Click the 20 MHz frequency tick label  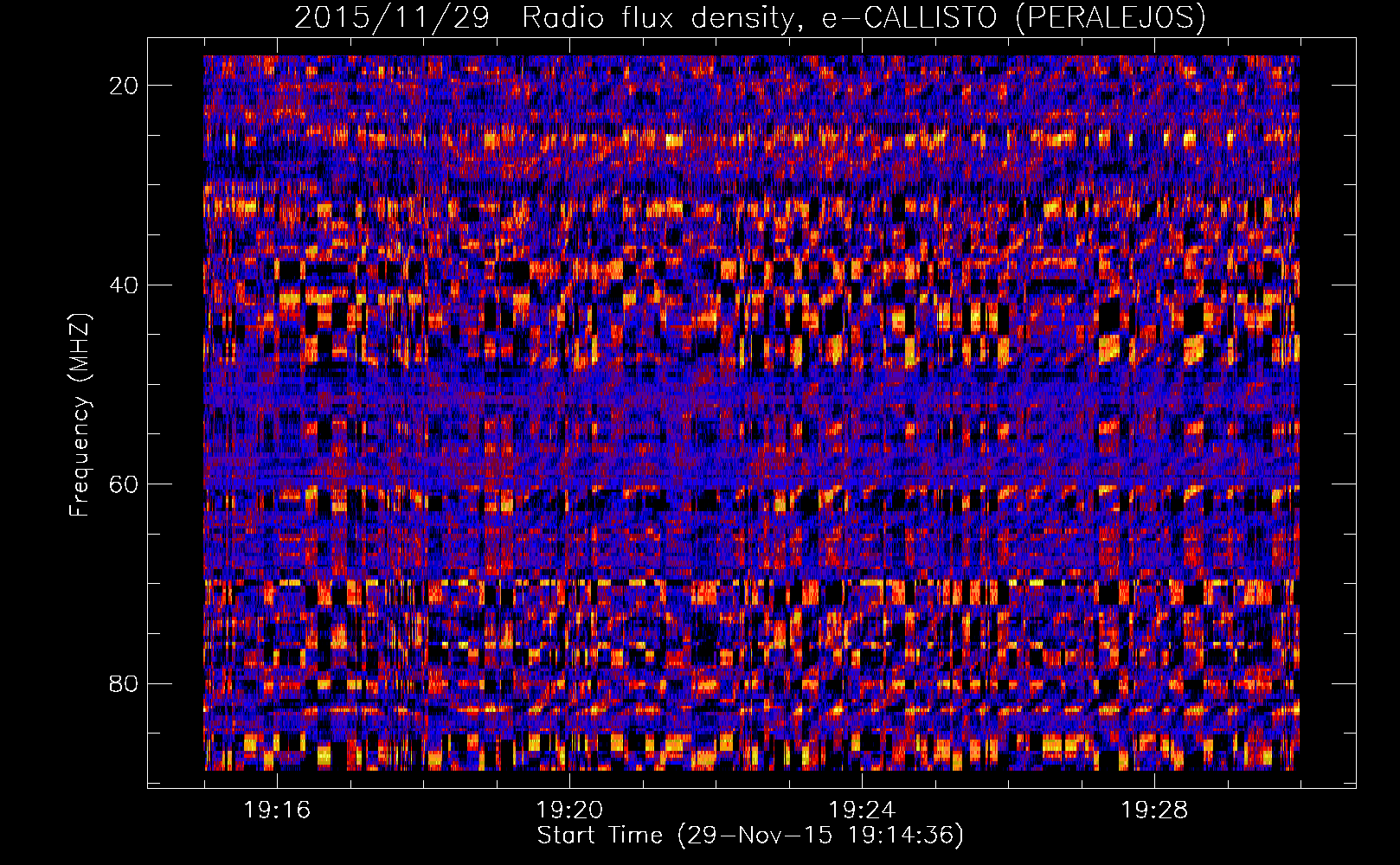(125, 86)
